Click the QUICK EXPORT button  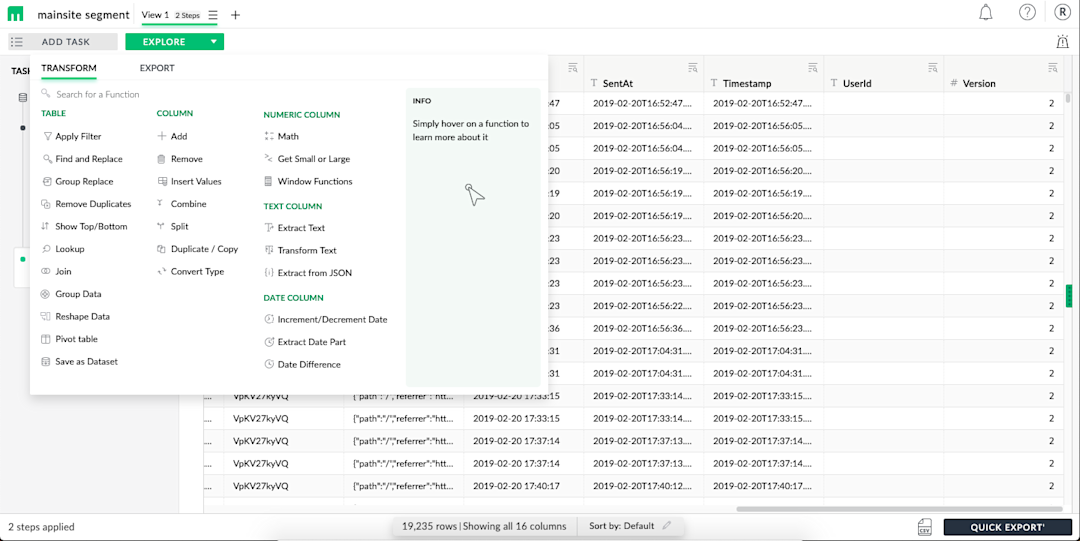tap(1008, 527)
